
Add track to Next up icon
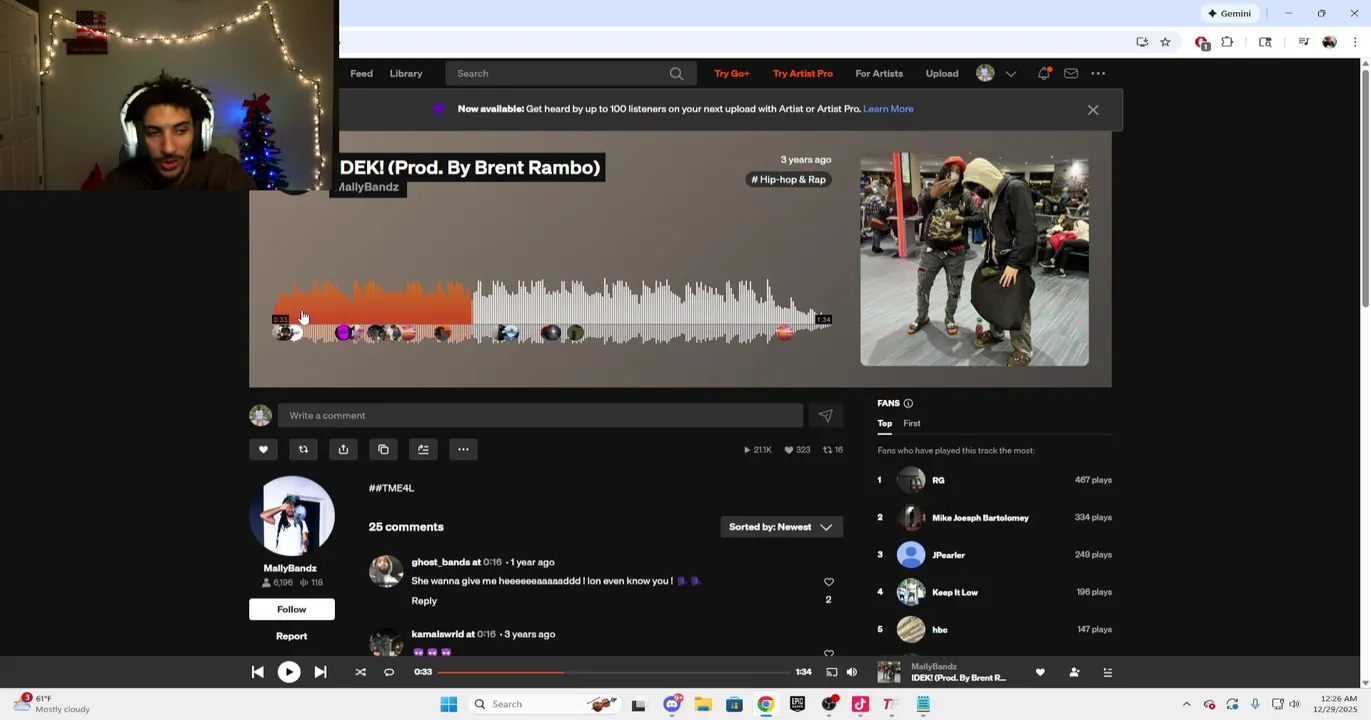coord(423,450)
